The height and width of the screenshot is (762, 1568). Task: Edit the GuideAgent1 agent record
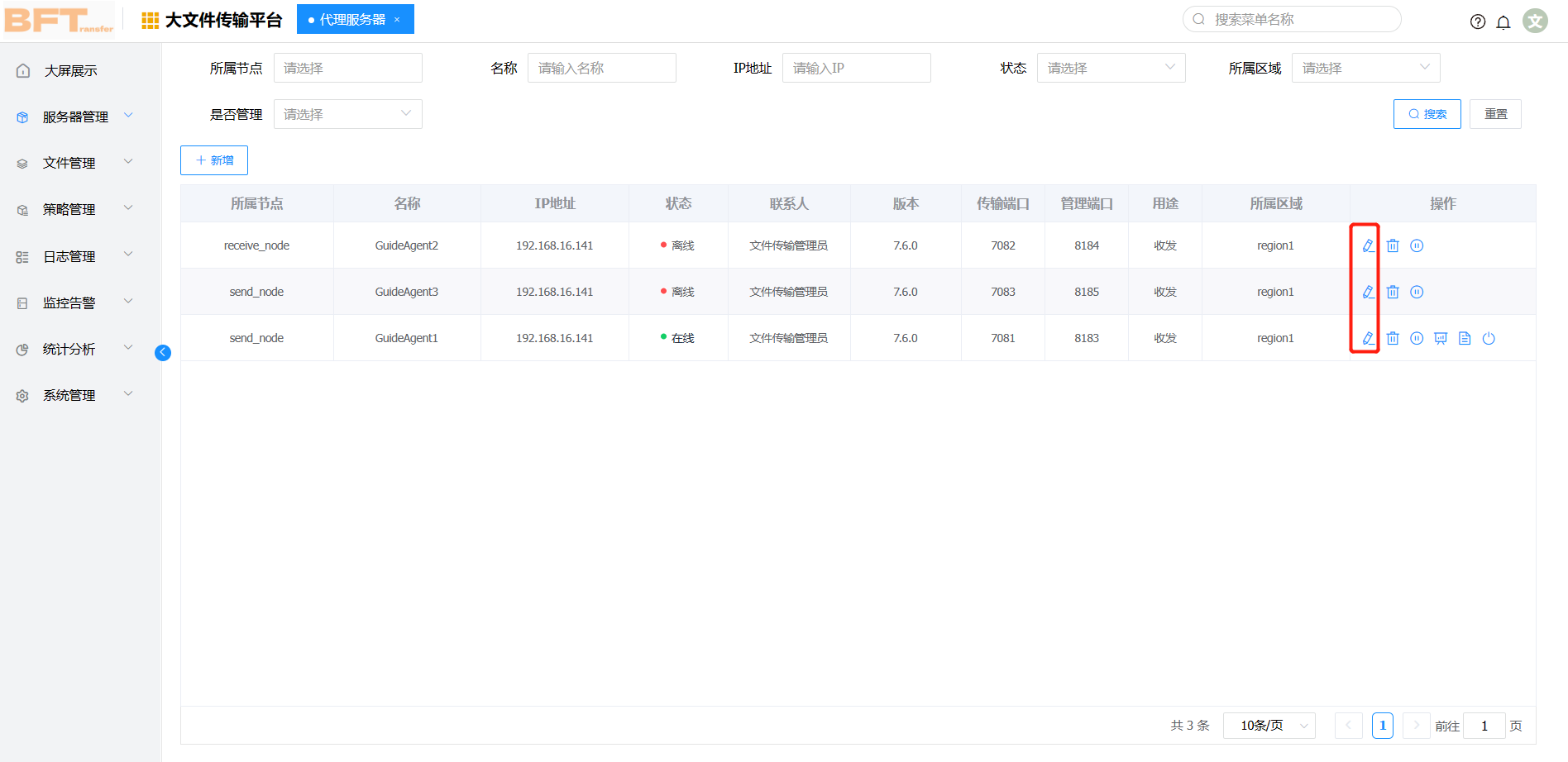pyautogui.click(x=1368, y=337)
